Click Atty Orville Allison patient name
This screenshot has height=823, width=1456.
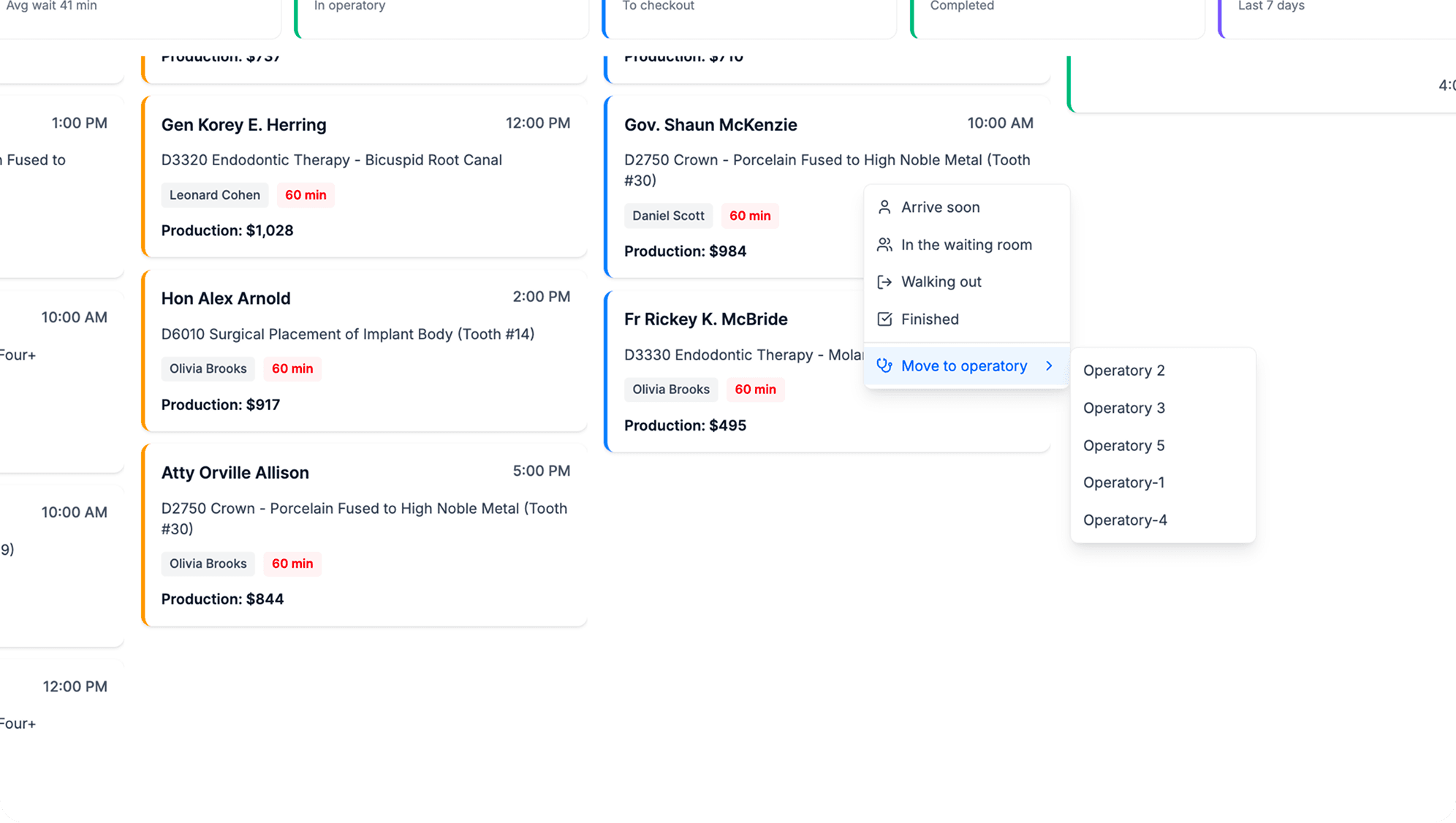pos(235,473)
